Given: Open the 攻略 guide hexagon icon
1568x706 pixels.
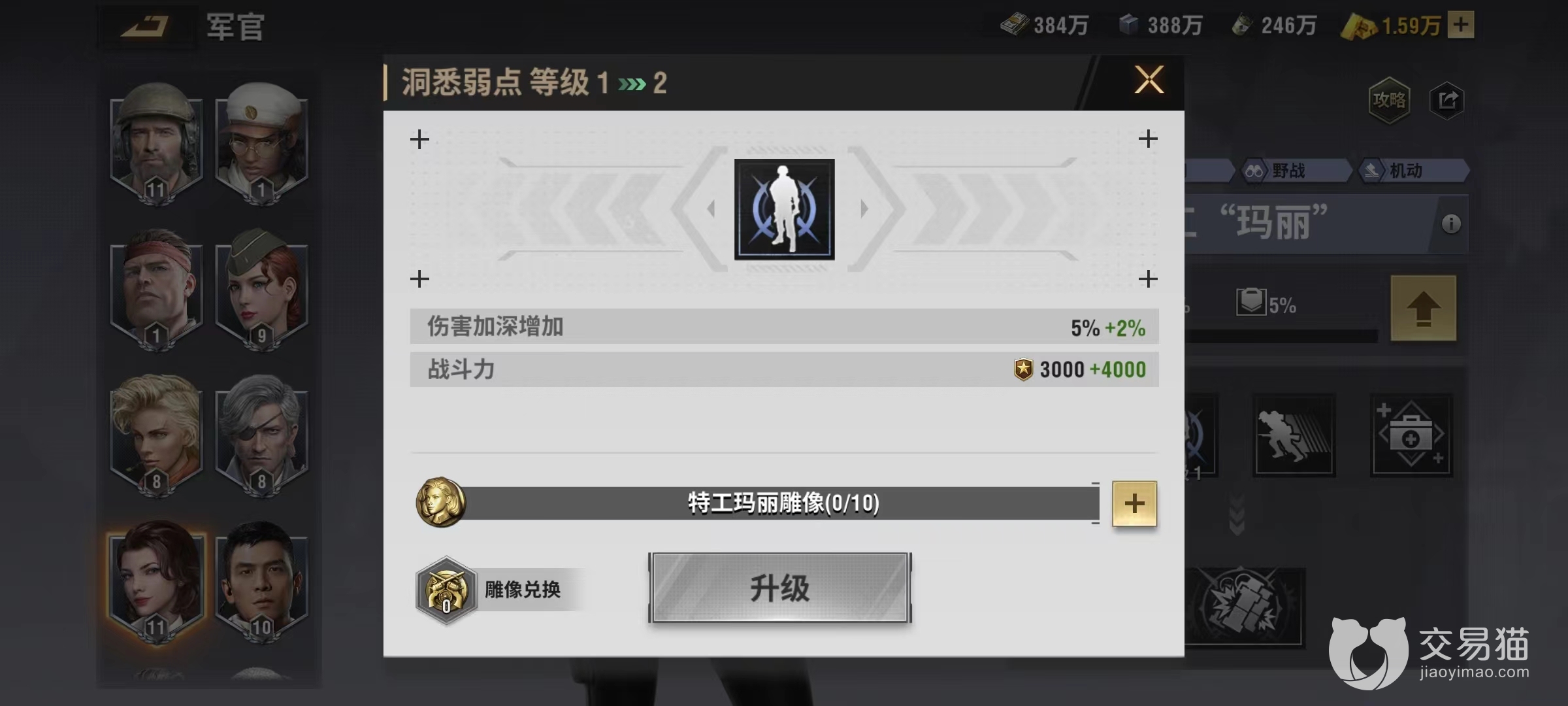Looking at the screenshot, I should pos(1389,100).
